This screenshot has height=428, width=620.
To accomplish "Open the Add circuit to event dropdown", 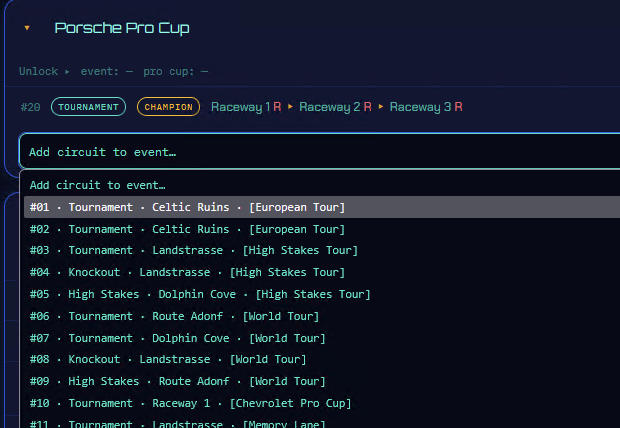I will (x=319, y=152).
